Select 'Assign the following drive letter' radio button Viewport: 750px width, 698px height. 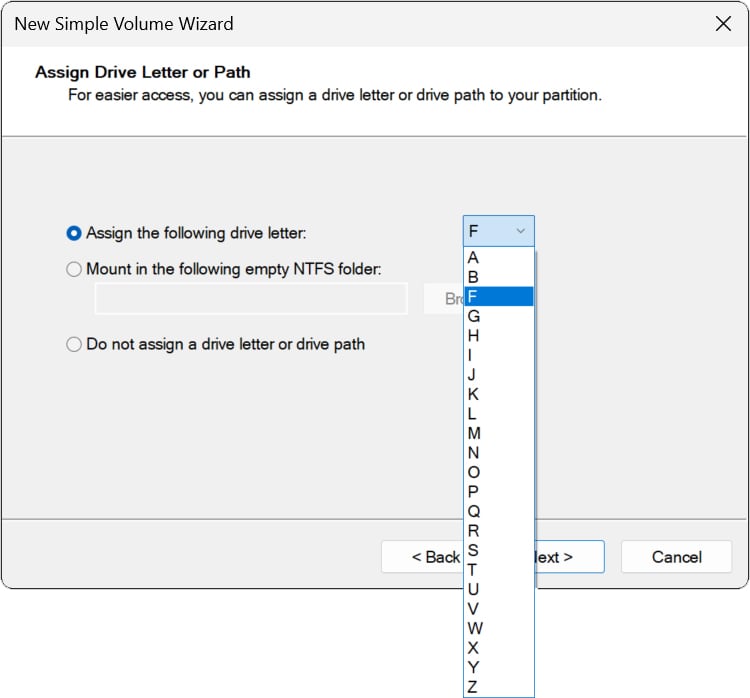click(x=74, y=233)
